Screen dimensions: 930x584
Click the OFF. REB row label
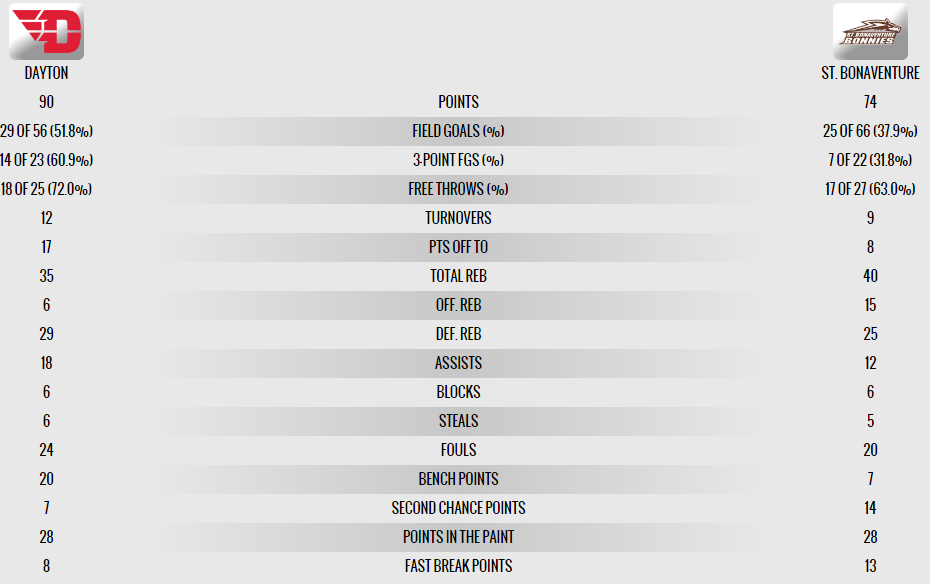pos(458,305)
